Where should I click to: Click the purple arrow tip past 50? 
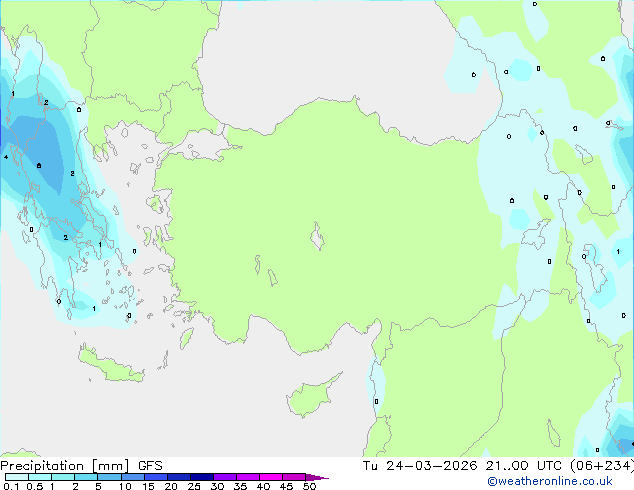tap(317, 477)
